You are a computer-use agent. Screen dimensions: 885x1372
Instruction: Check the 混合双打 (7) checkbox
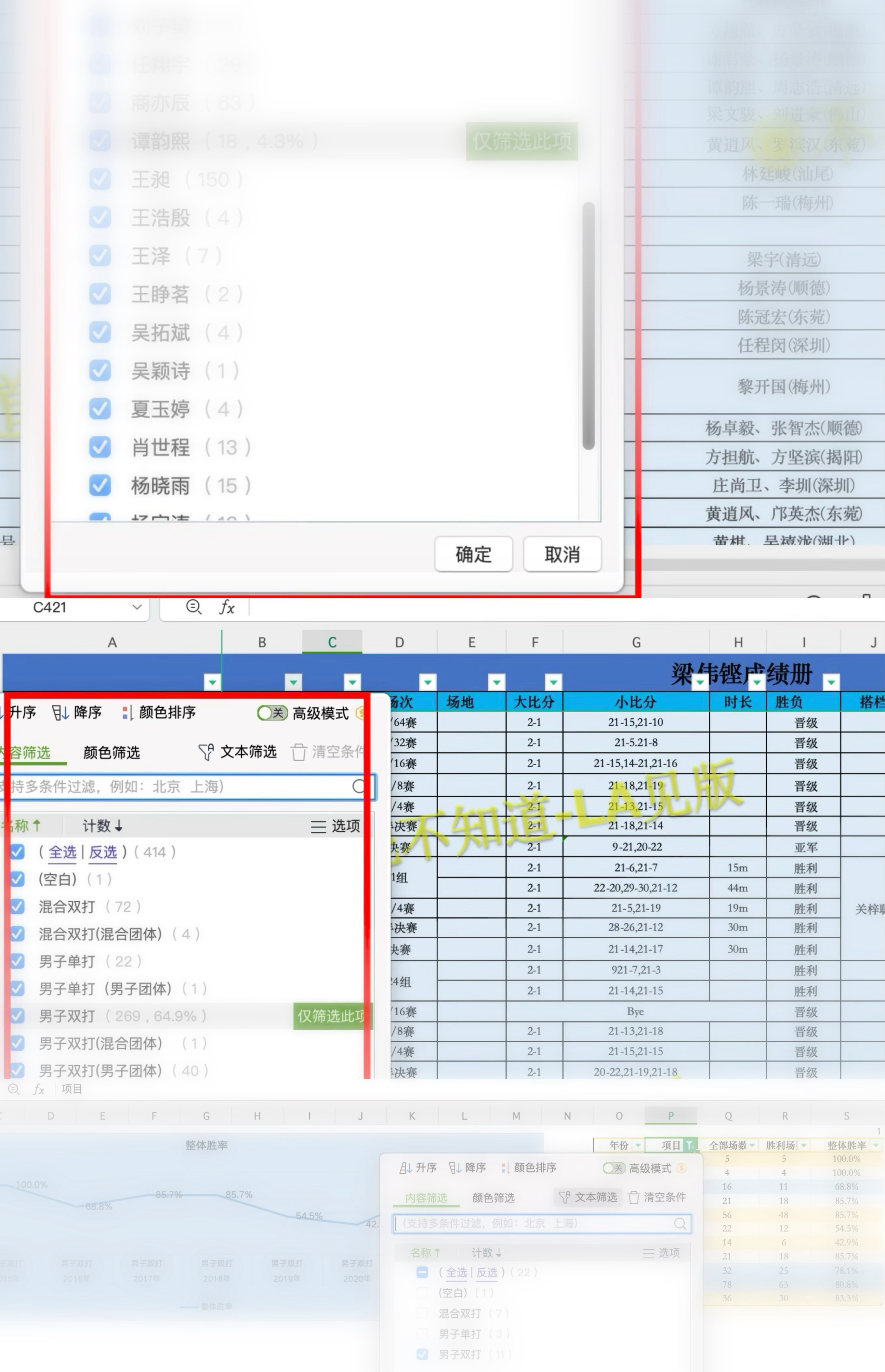coord(422,1313)
